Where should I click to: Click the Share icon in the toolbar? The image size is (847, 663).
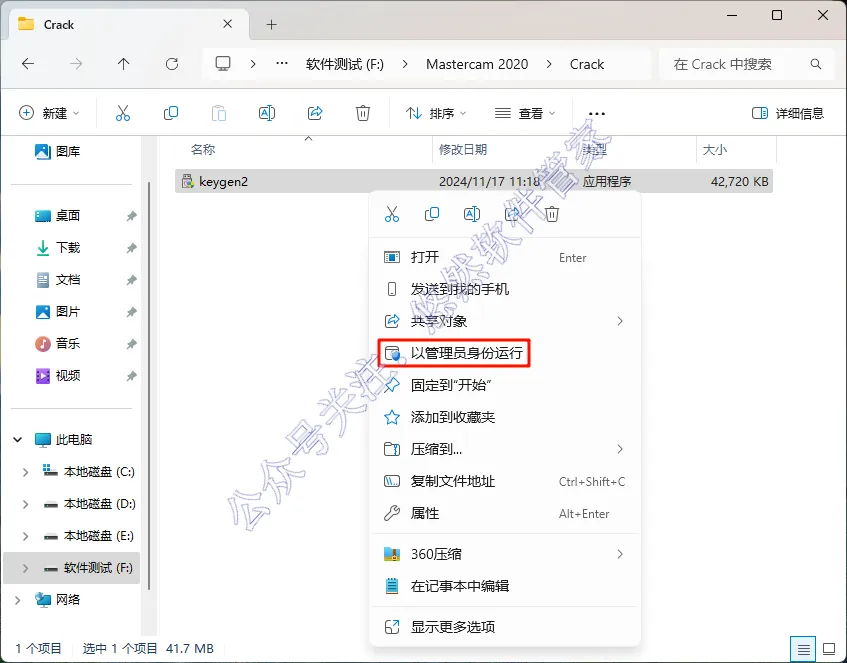(x=315, y=113)
